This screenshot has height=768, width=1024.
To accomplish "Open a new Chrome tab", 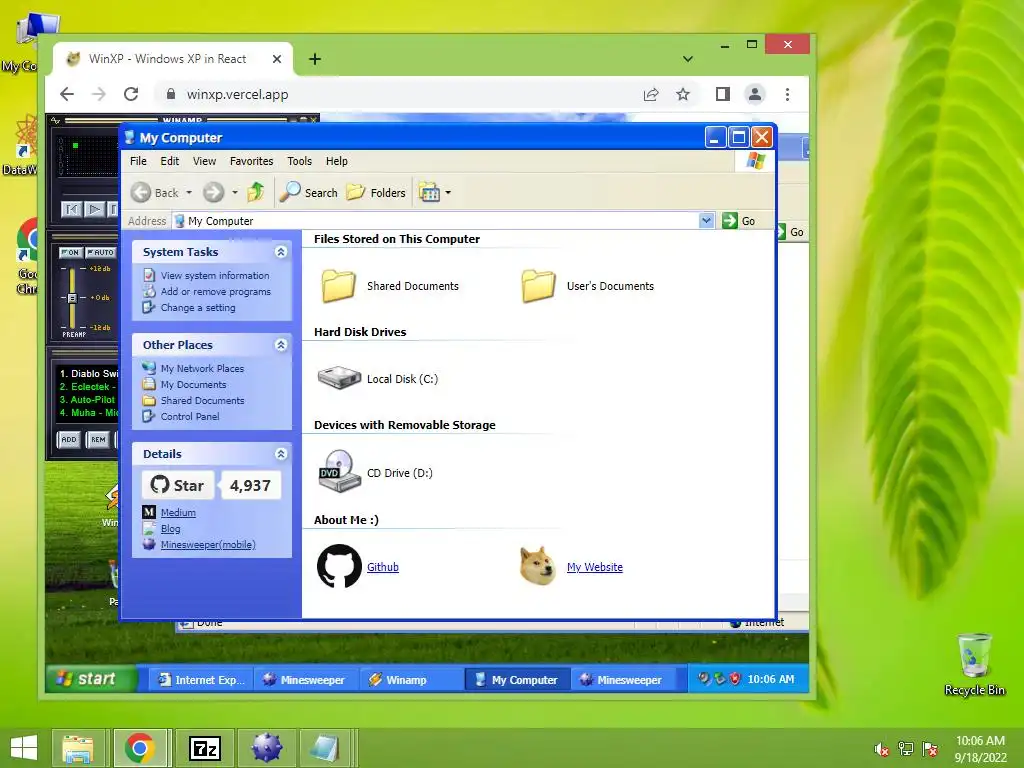I will (315, 59).
